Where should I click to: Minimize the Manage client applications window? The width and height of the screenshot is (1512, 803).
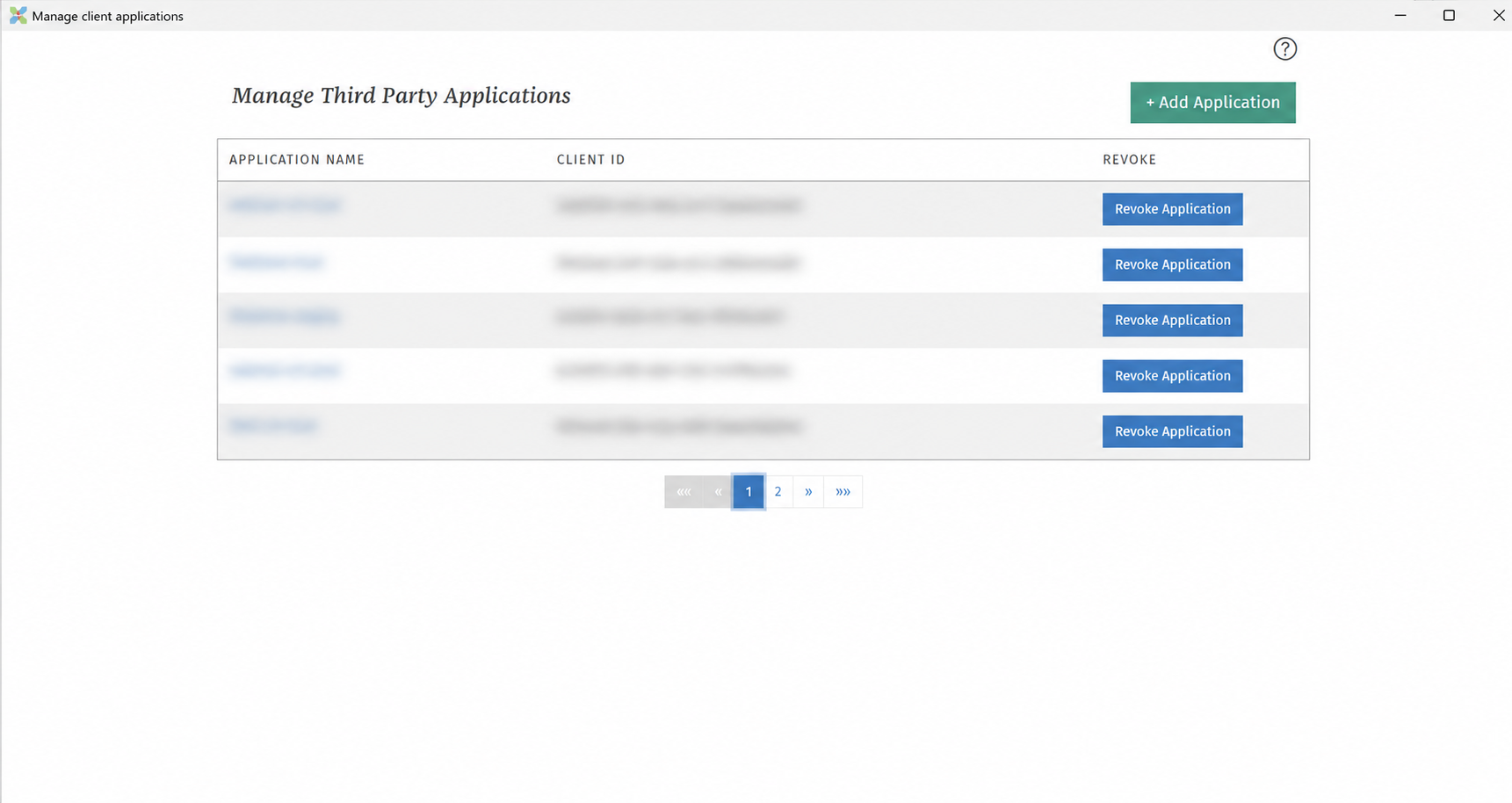1400,16
